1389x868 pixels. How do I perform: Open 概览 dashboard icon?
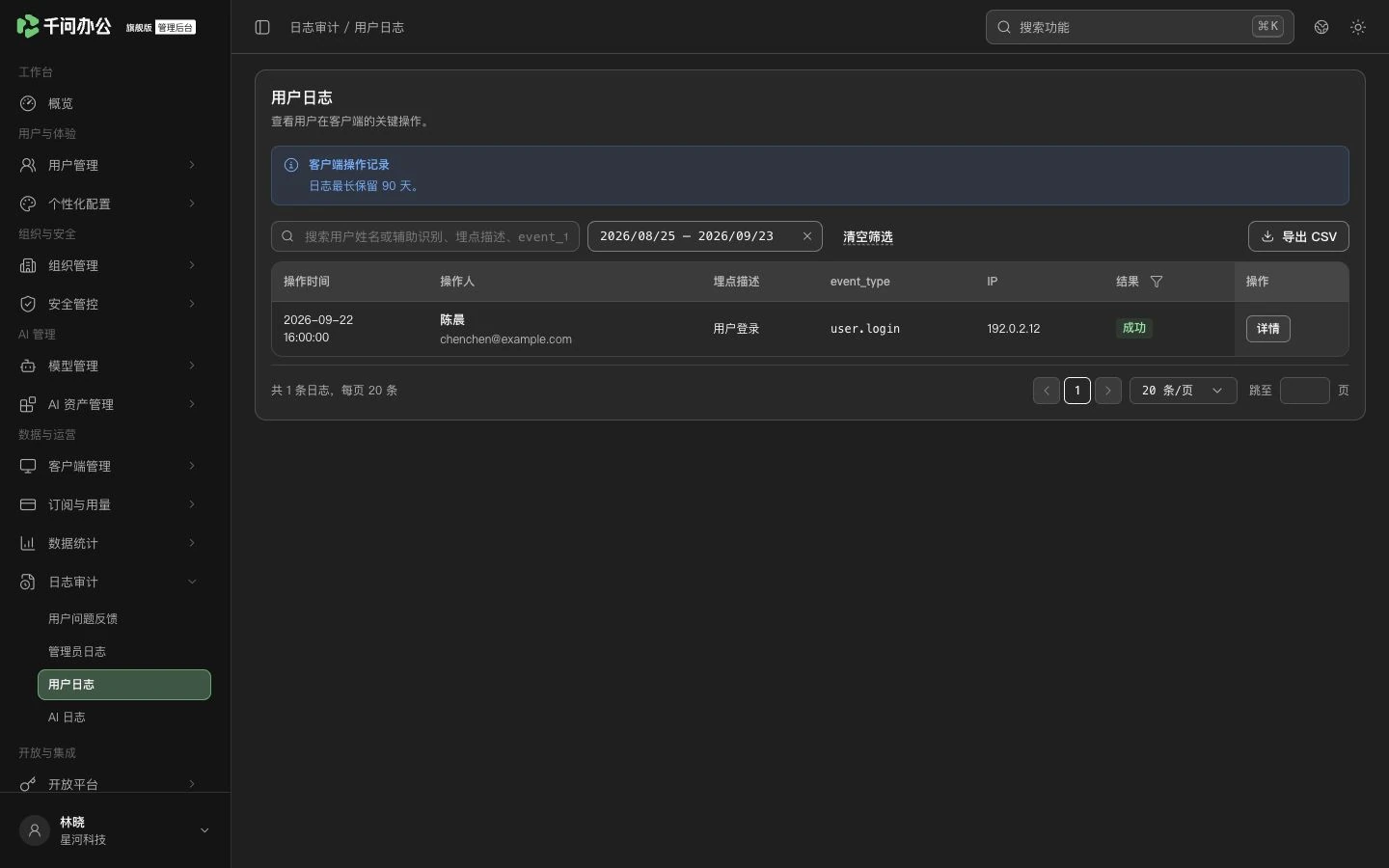(x=28, y=103)
